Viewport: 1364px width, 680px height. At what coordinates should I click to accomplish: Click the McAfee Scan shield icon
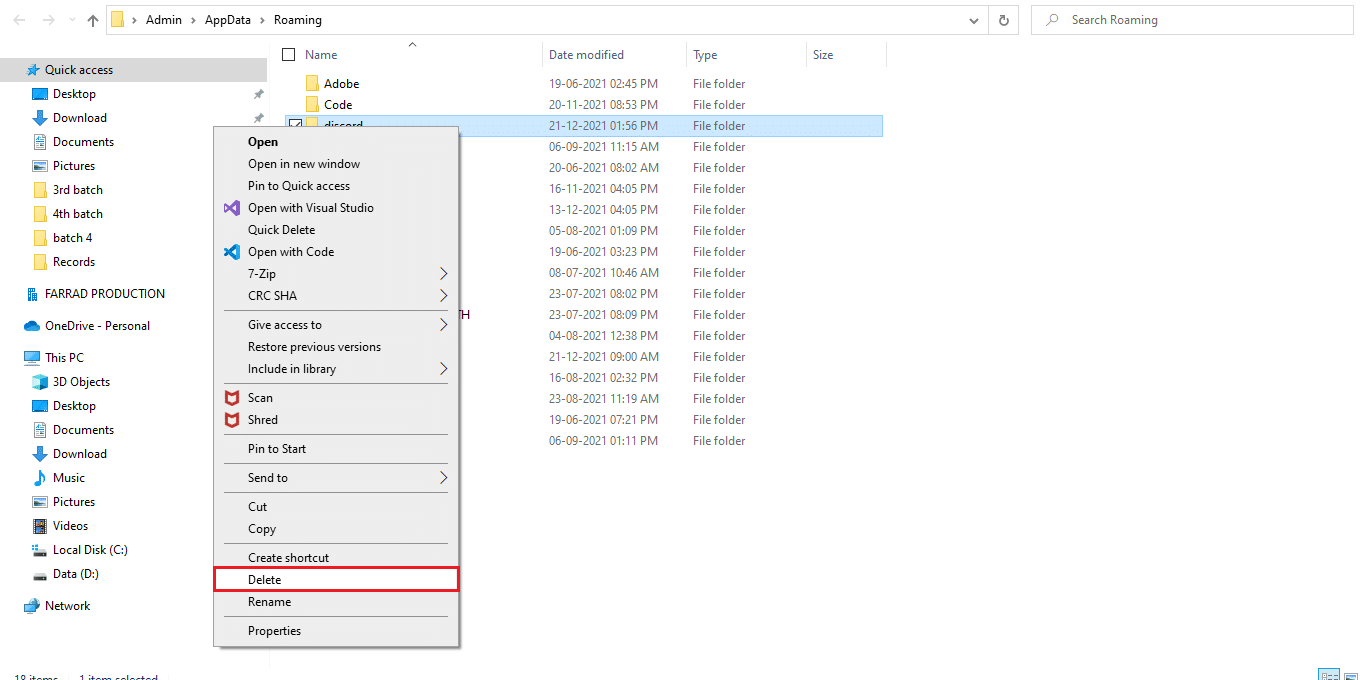(x=231, y=398)
